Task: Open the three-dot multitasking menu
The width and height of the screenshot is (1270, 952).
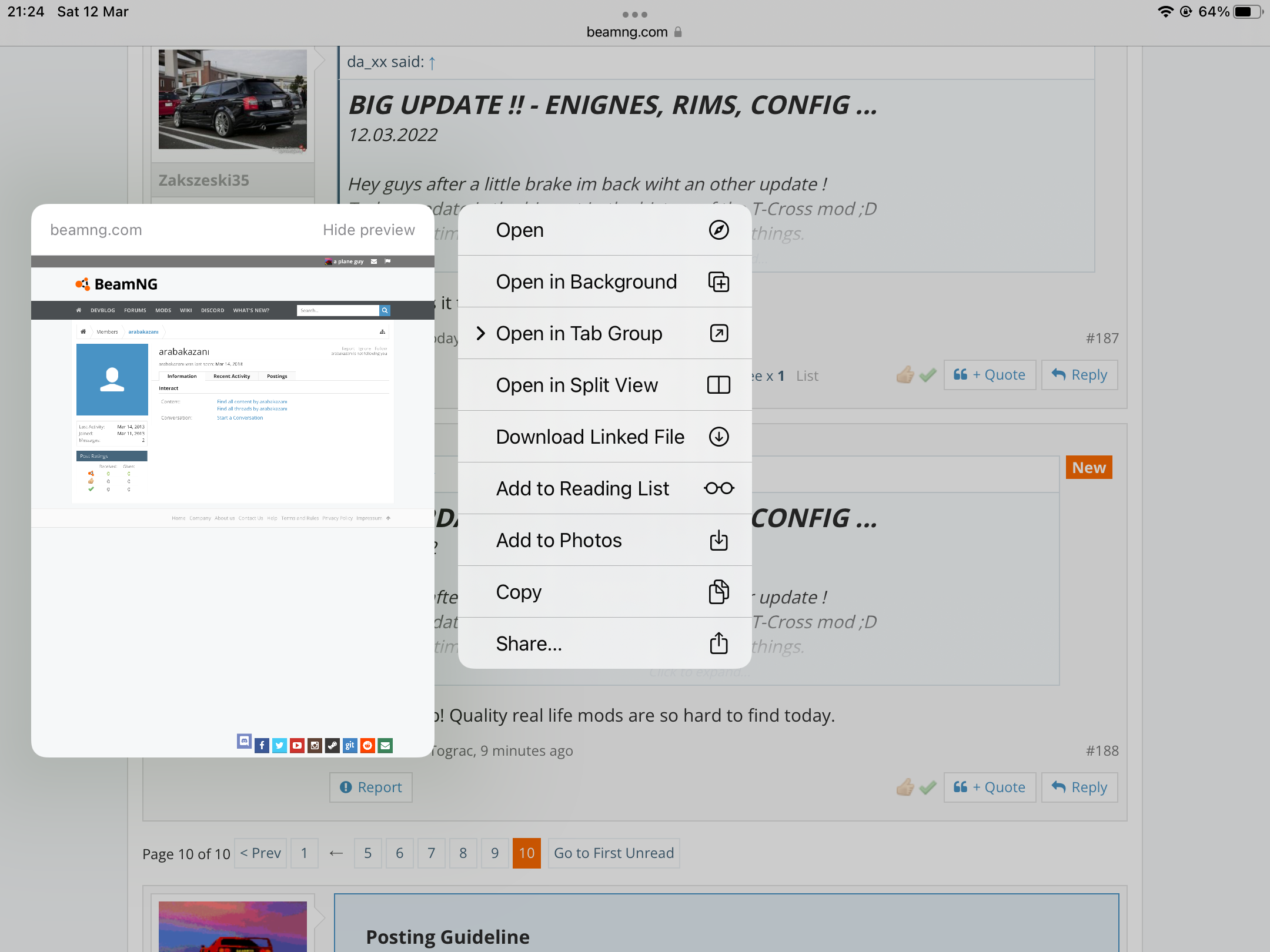Action: coord(634,14)
